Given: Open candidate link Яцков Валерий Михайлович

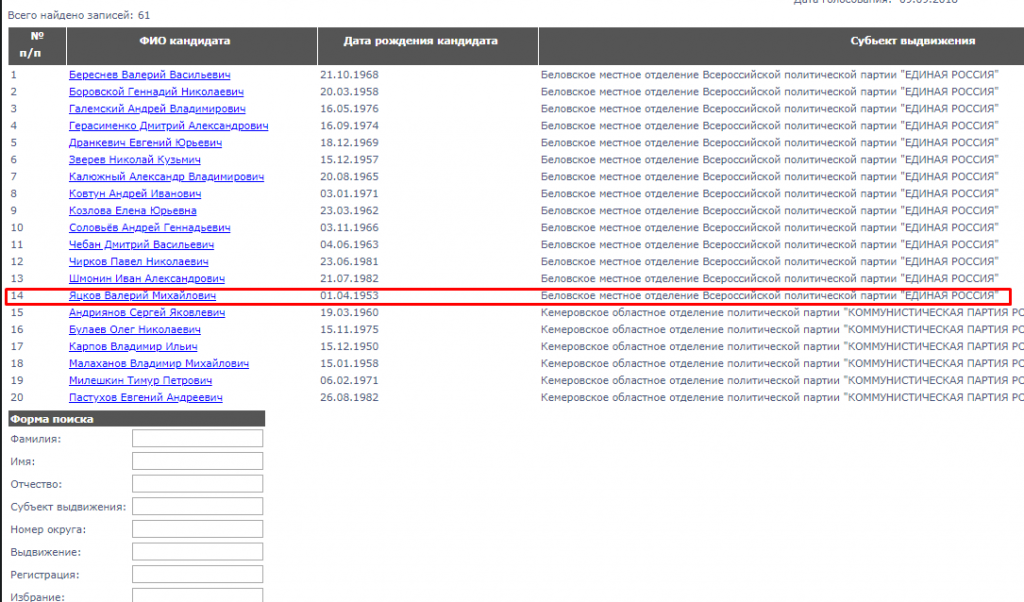Looking at the screenshot, I should (142, 296).
